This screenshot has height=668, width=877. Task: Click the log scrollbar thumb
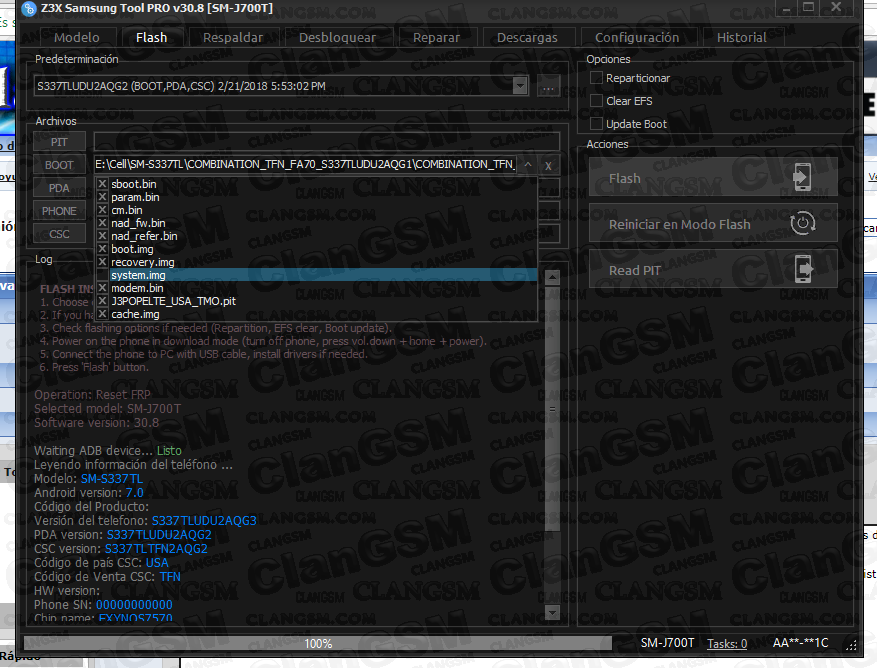[552, 408]
